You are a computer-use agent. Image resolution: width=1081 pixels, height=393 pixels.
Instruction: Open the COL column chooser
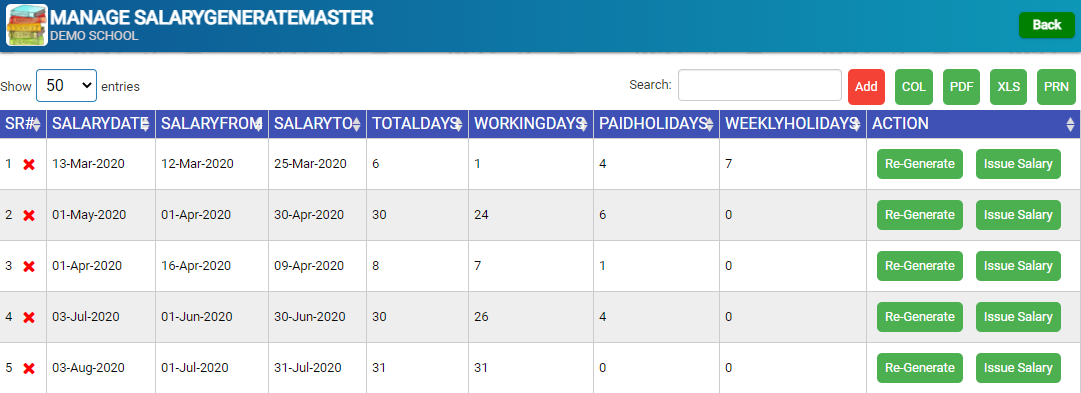pyautogui.click(x=913, y=87)
